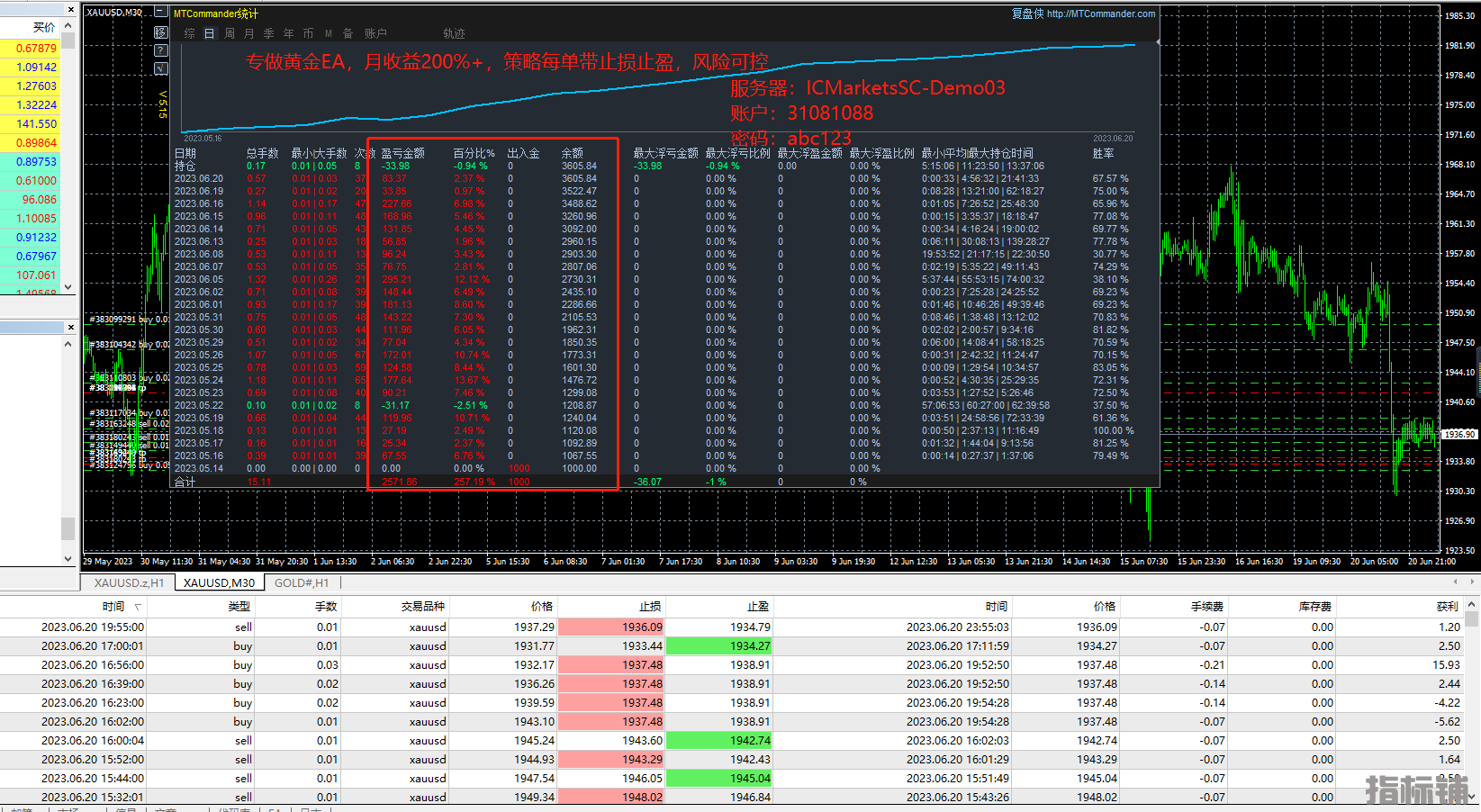The width and height of the screenshot is (1481, 812).
Task: Close the navigator panel below market watch
Action: pyautogui.click(x=71, y=328)
